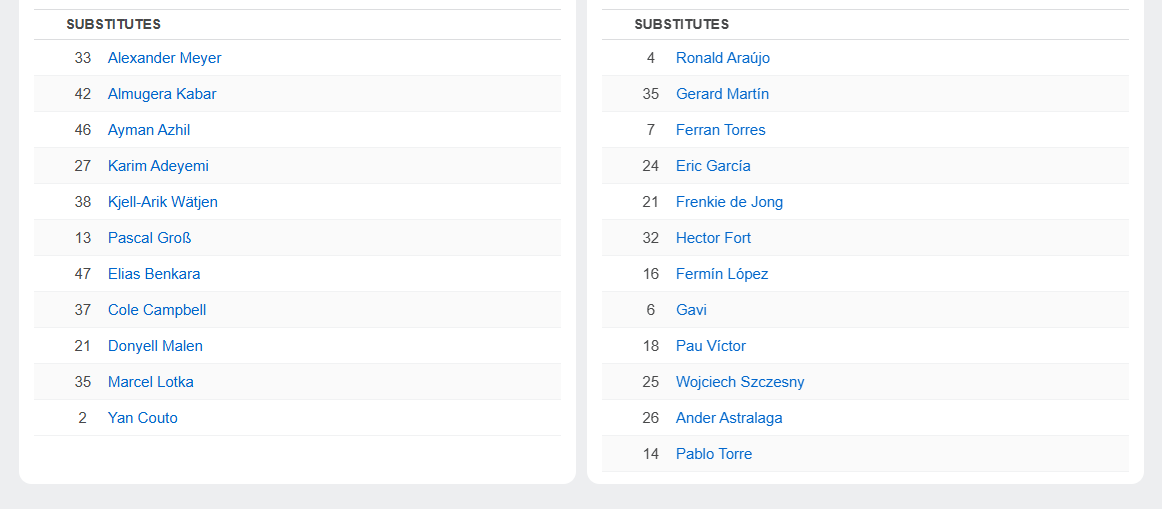The height and width of the screenshot is (509, 1162).
Task: Open Karim Adeyemi's profile
Action: (158, 166)
